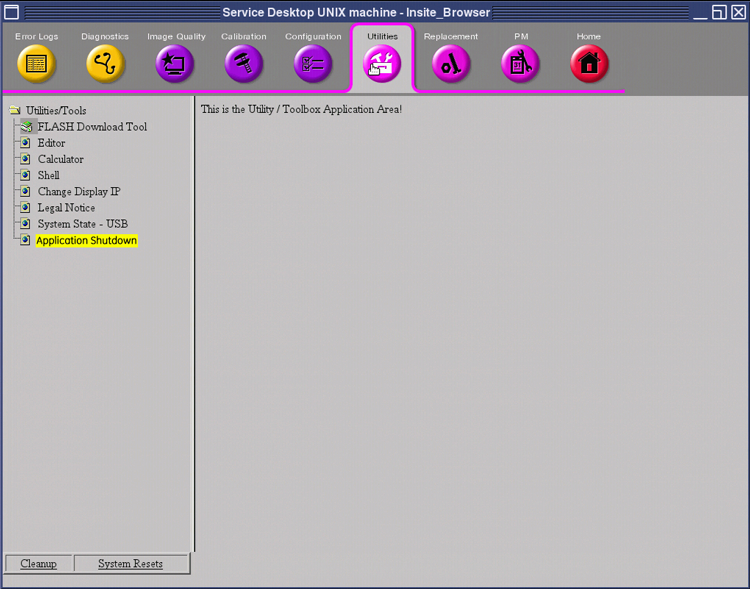Screen dimensions: 750x589
Task: Open the Calculator tool
Action: tap(60, 159)
